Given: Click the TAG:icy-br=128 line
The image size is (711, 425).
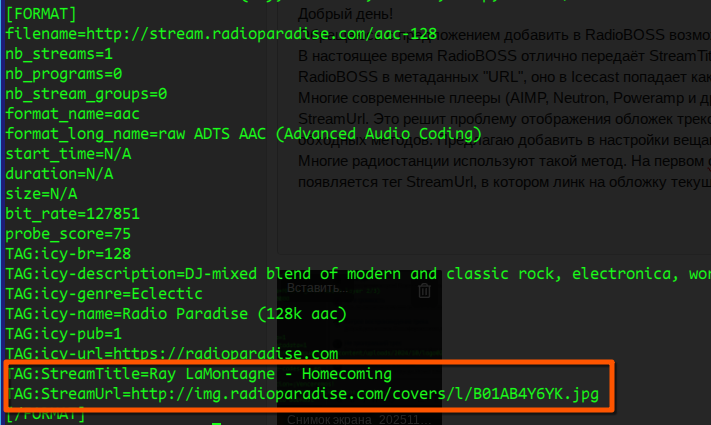Looking at the screenshot, I should (68, 254).
